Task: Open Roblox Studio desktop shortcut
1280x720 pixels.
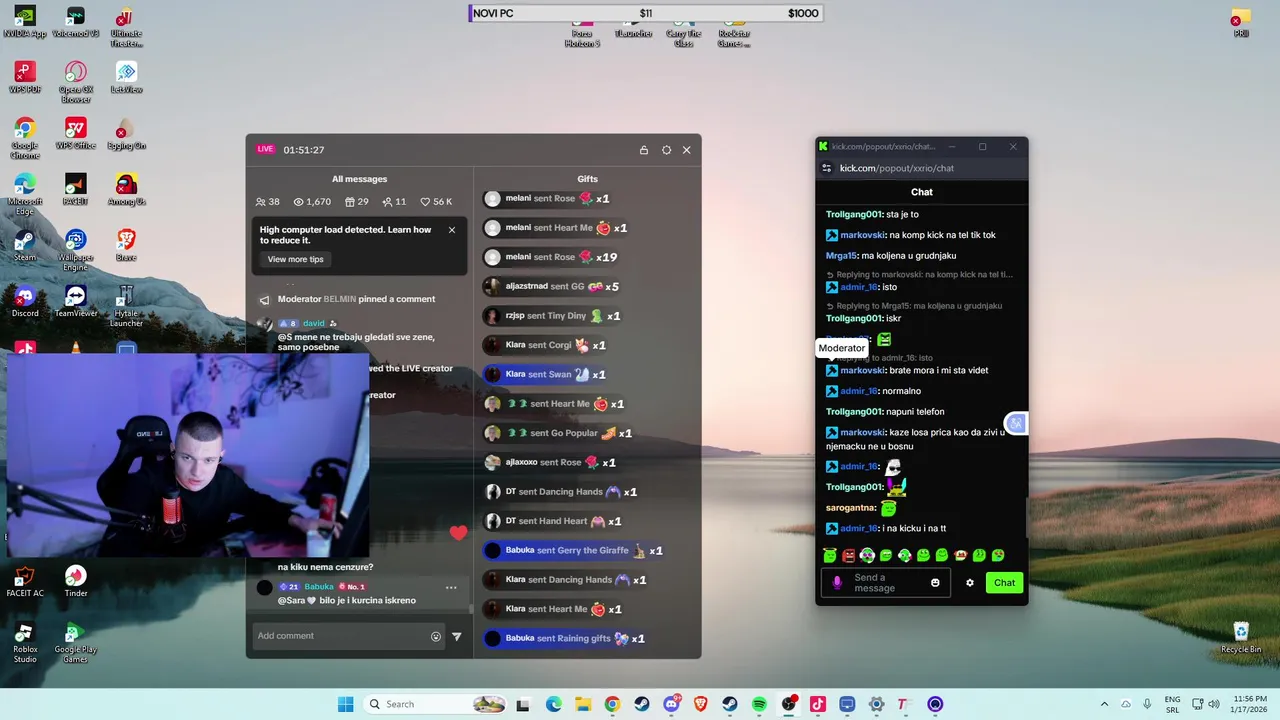Action: click(x=25, y=643)
